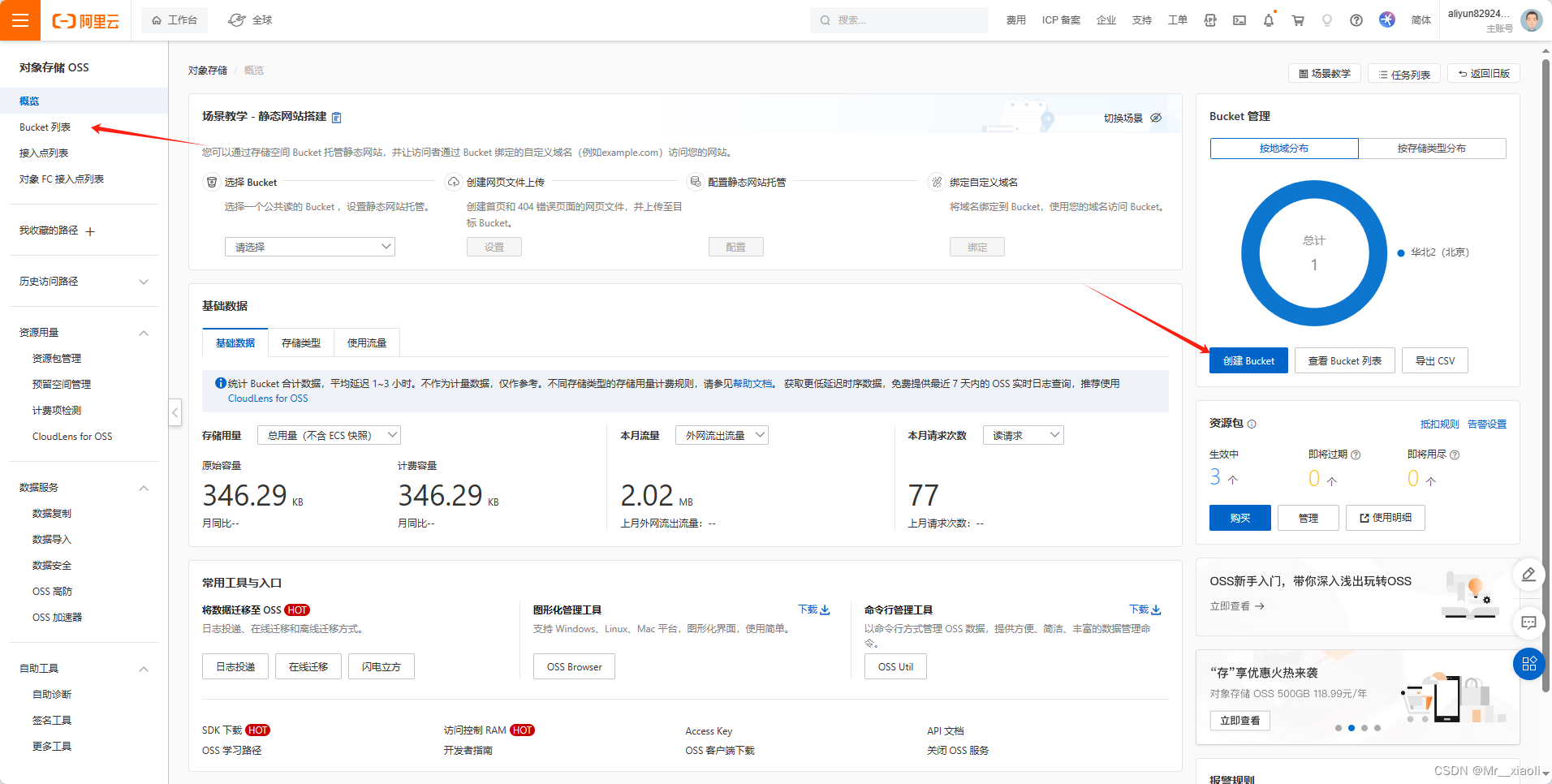The width and height of the screenshot is (1552, 784).
Task: Open the OSS Browser tool
Action: click(x=575, y=666)
